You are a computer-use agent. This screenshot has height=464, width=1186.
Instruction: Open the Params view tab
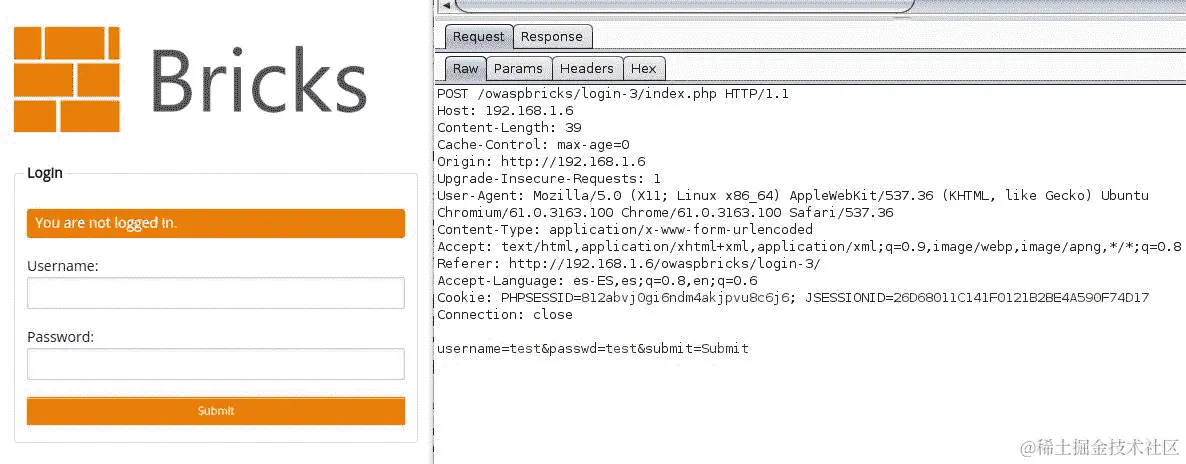coord(518,68)
